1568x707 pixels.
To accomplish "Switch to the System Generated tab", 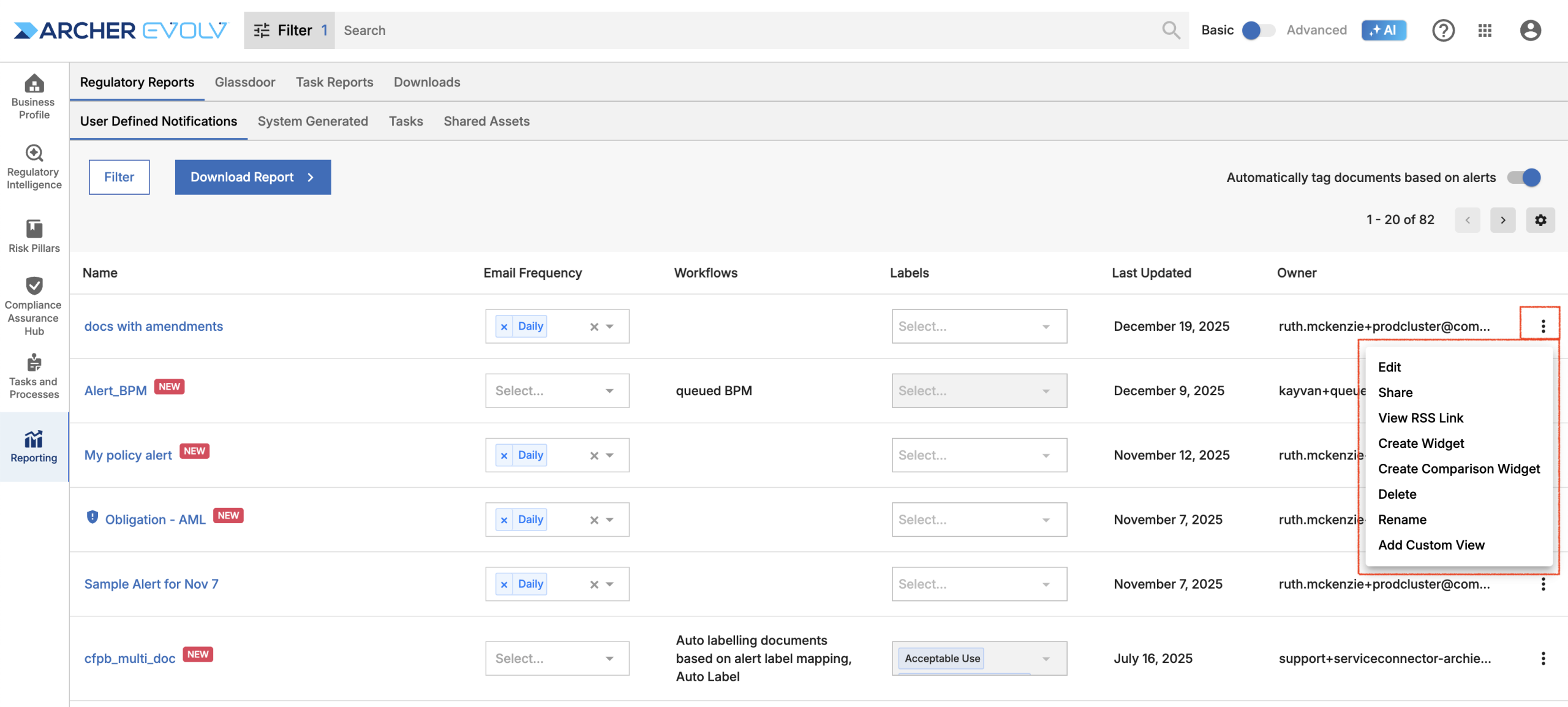I will pyautogui.click(x=312, y=121).
